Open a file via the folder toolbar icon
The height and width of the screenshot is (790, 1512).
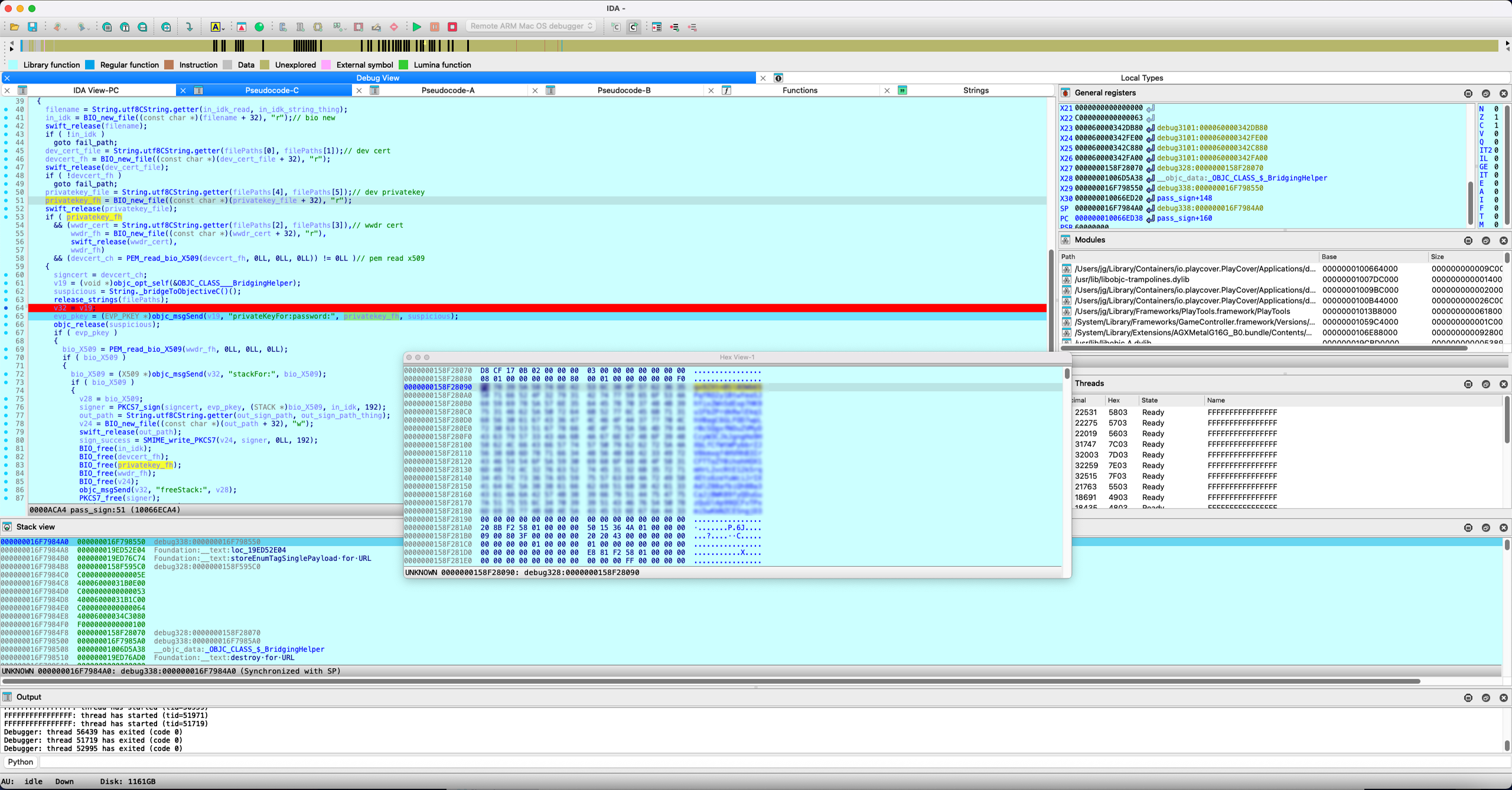(14, 27)
